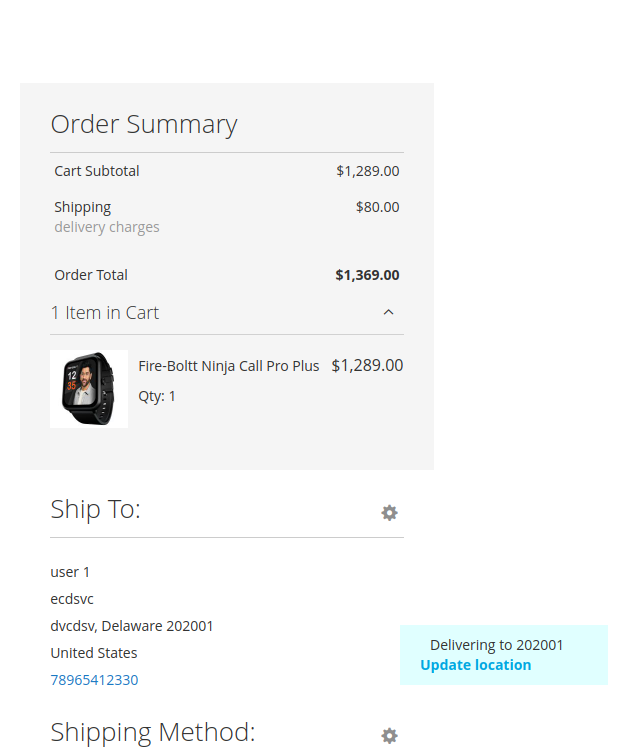The height and width of the screenshot is (756, 626).
Task: Toggle the '1 Item in Cart' title
Action: coord(105,313)
